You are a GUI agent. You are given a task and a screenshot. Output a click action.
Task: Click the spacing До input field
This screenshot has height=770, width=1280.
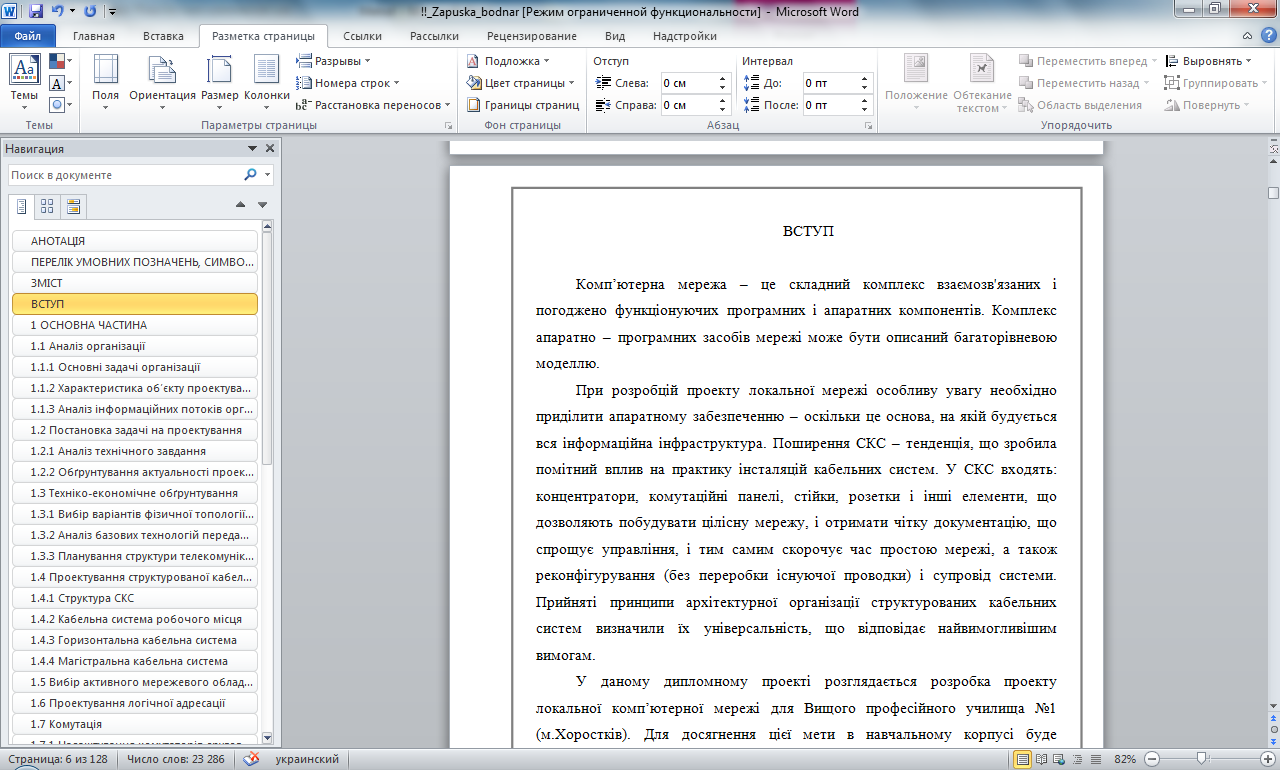click(830, 83)
